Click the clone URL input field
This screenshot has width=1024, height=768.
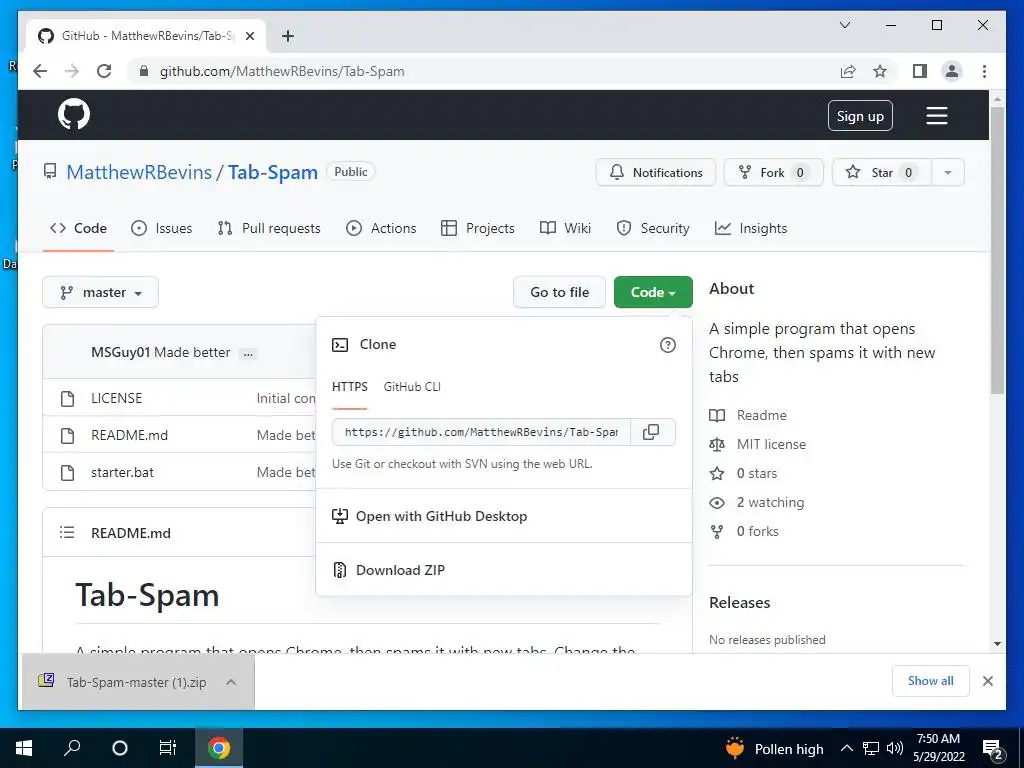(x=481, y=432)
